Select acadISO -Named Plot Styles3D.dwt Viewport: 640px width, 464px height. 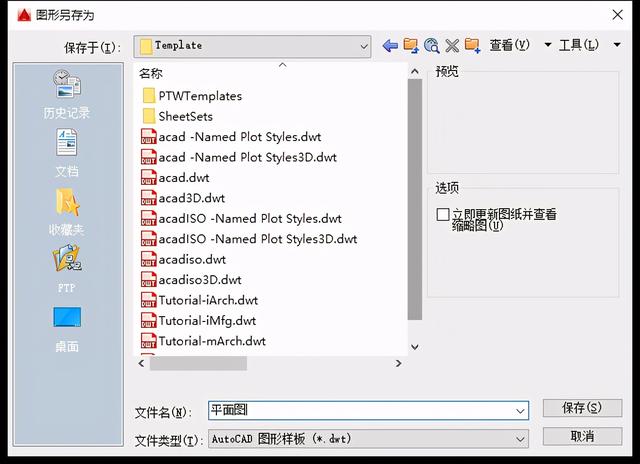249,239
